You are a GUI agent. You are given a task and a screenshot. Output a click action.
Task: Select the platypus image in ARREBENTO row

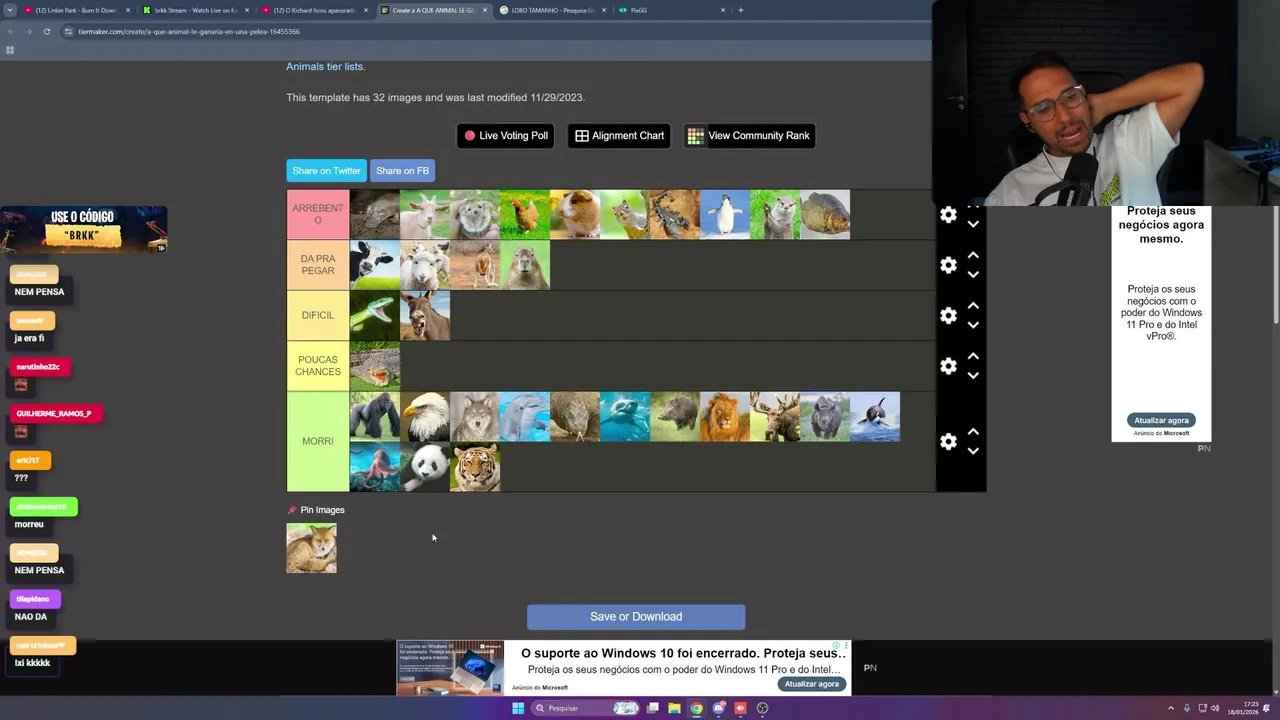tap(375, 214)
